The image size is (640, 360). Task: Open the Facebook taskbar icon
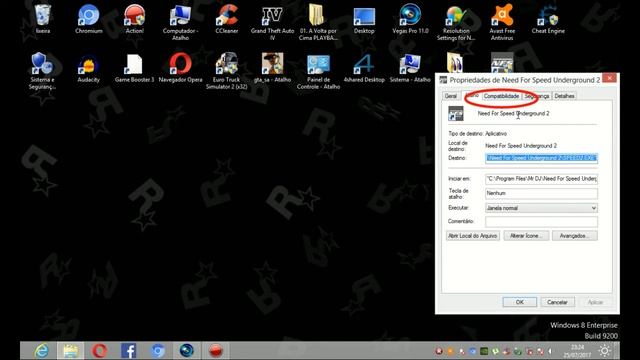(x=129, y=351)
